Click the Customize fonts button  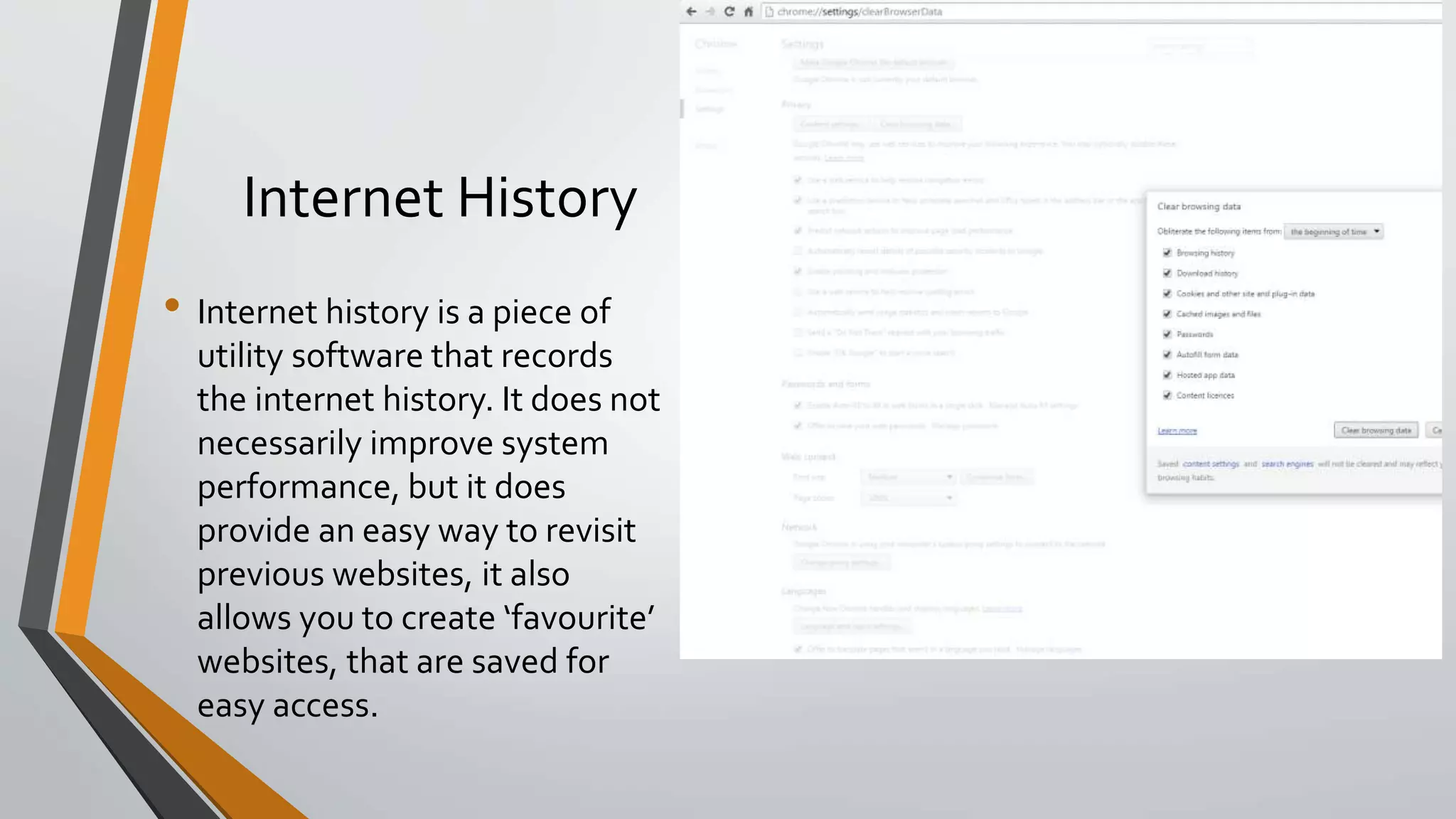pos(995,477)
